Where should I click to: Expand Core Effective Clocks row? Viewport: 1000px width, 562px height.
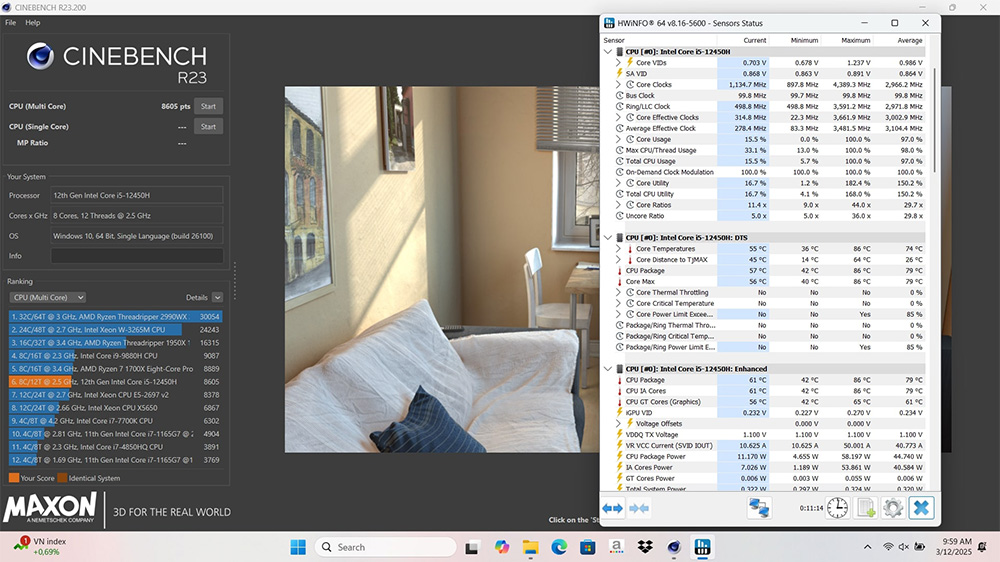coord(618,117)
